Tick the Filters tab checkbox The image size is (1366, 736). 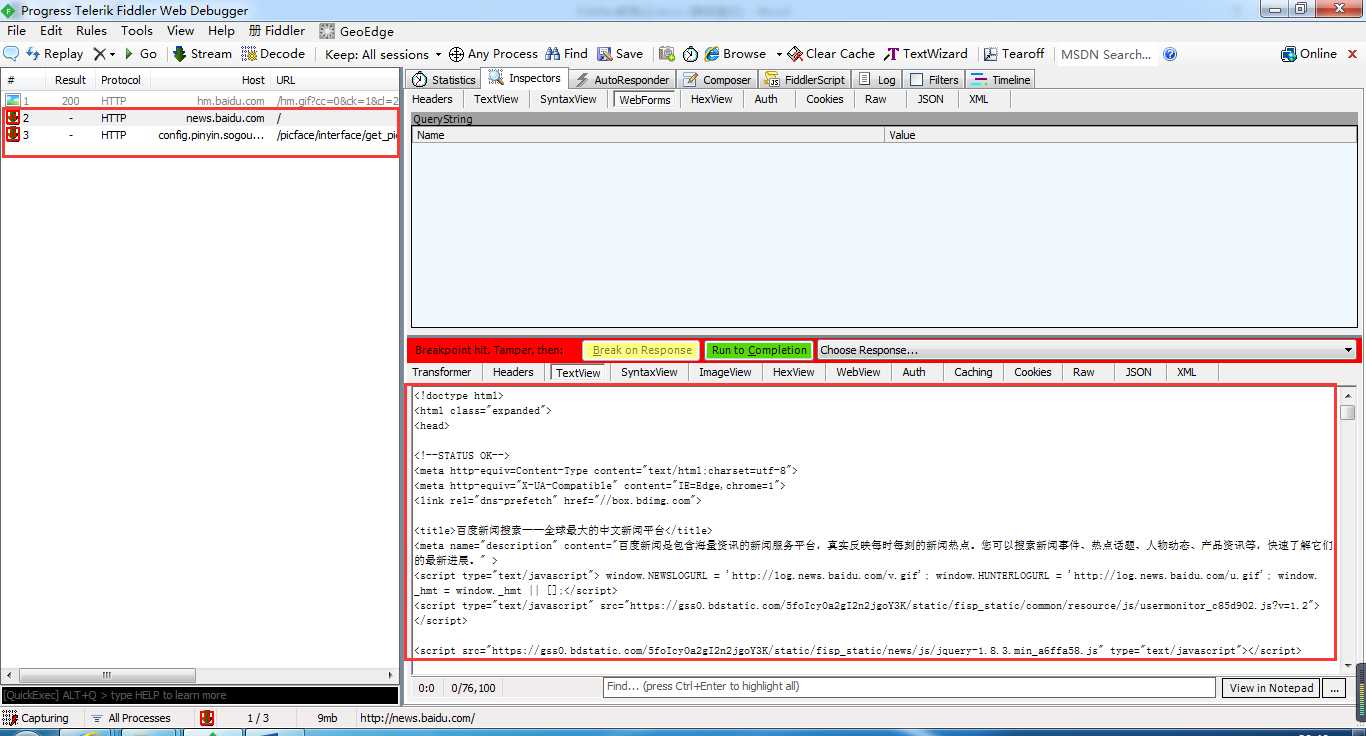pyautogui.click(x=917, y=80)
